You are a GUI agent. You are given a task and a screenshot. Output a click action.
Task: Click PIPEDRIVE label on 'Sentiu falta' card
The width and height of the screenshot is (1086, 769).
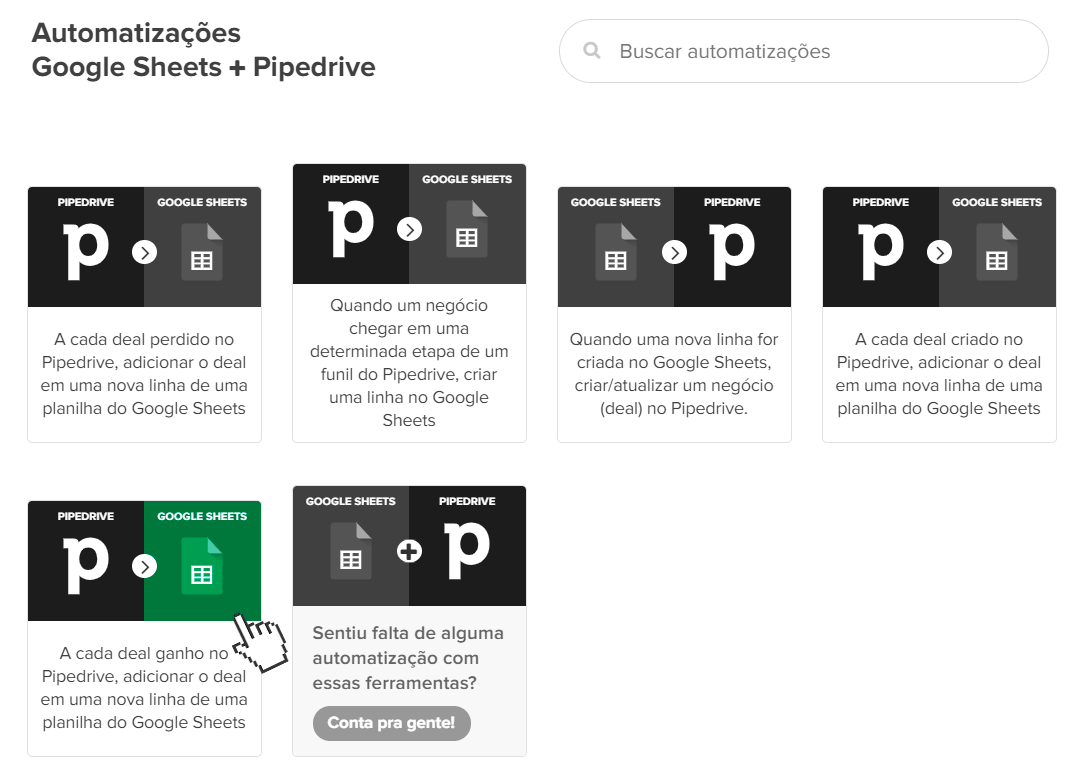[x=467, y=501]
